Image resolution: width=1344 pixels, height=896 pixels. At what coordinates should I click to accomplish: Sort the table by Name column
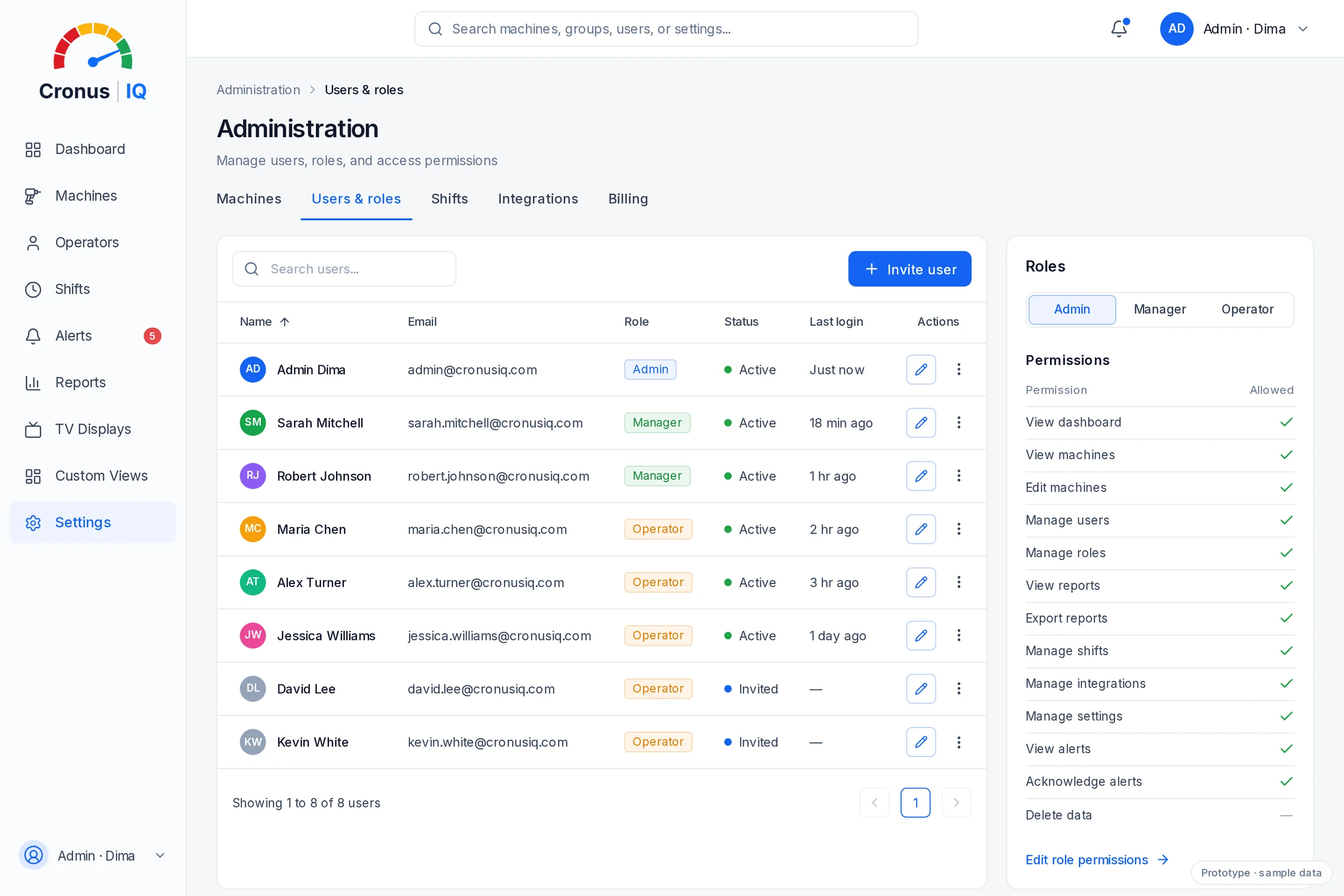264,321
